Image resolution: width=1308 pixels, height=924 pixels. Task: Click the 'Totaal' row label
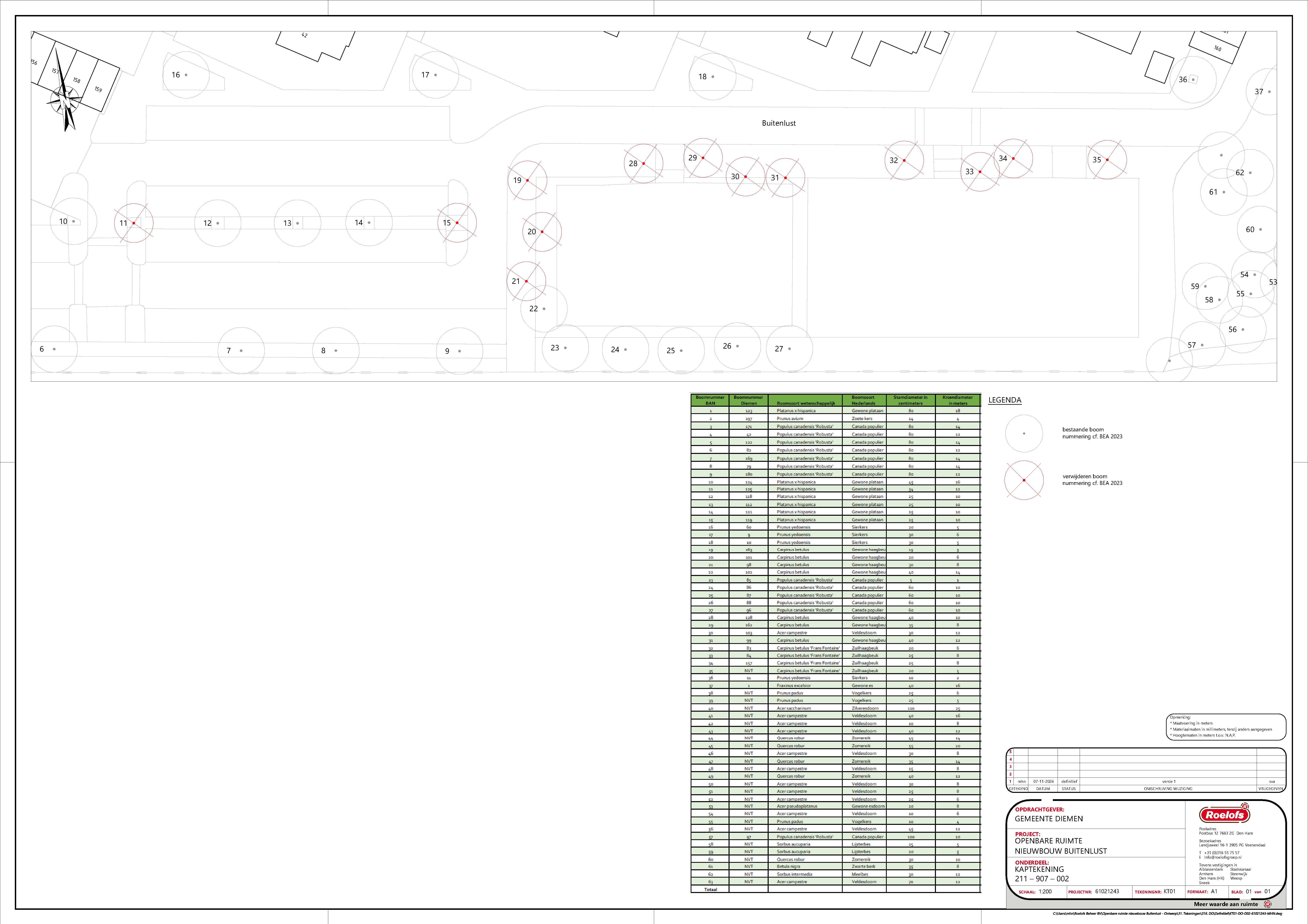coord(710,889)
